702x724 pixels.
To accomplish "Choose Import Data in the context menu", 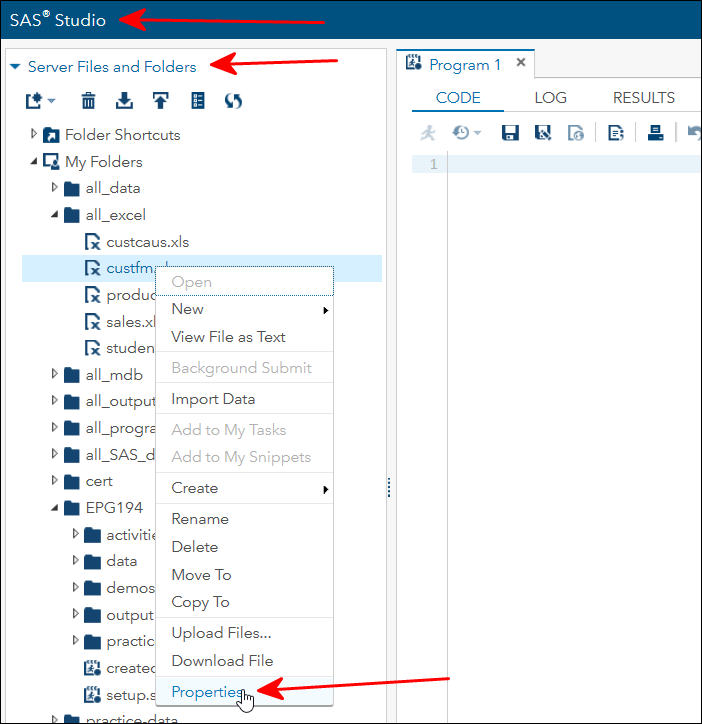I will [x=244, y=399].
